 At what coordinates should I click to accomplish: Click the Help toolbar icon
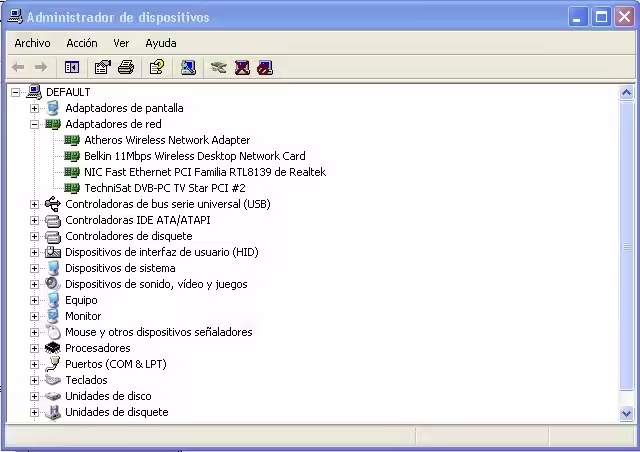point(157,67)
